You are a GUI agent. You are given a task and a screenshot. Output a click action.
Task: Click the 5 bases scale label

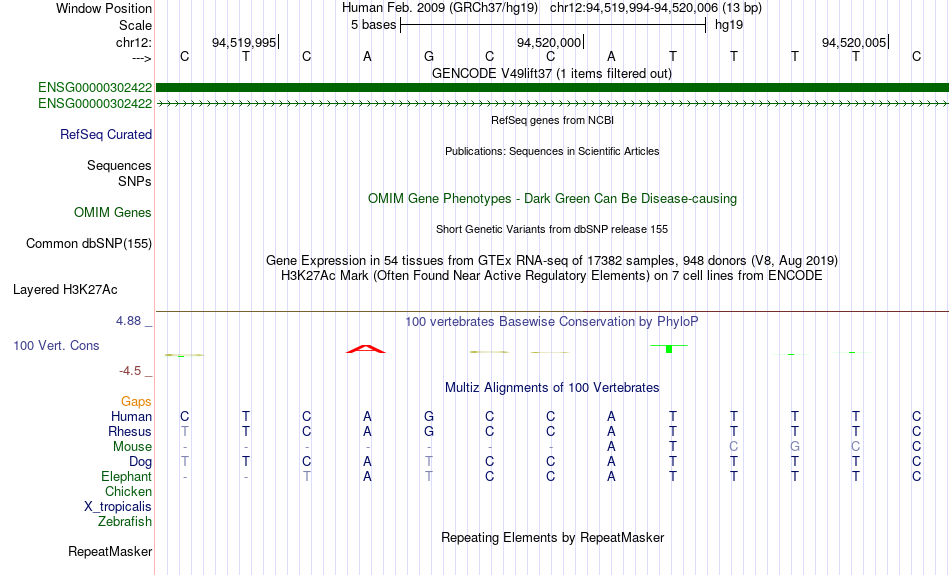373,25
